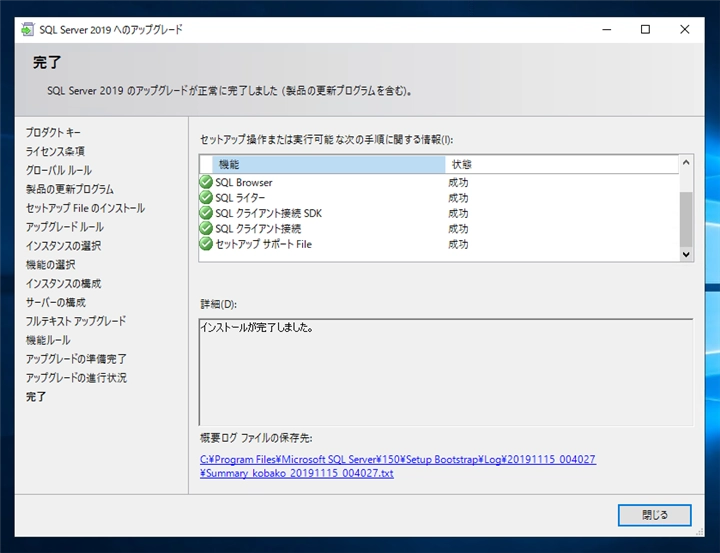The width and height of the screenshot is (720, 553).
Task: Click the インストールが完了しました。 message text
Action: coord(257,327)
